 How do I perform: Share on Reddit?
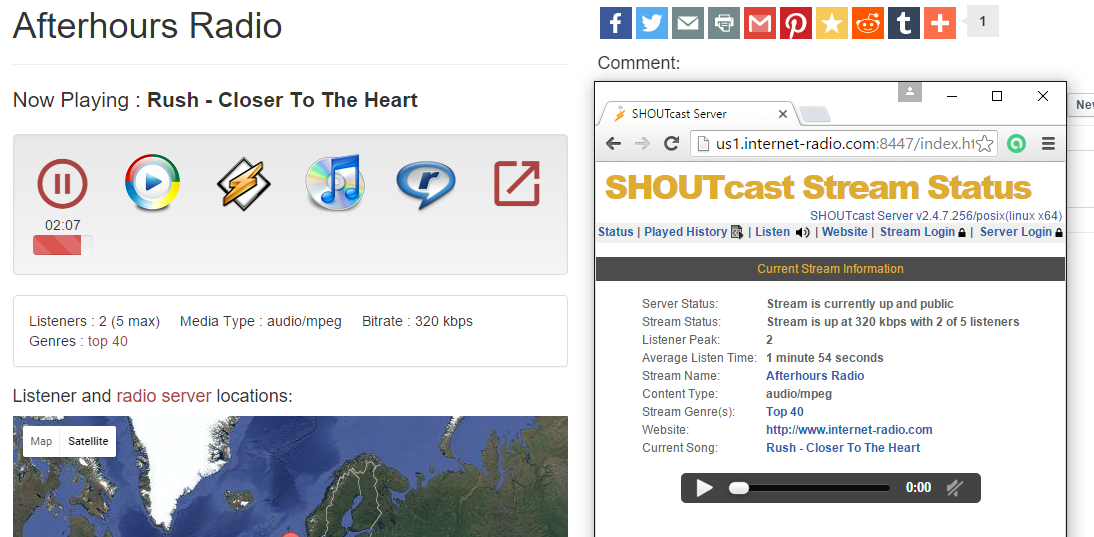pyautogui.click(x=868, y=23)
